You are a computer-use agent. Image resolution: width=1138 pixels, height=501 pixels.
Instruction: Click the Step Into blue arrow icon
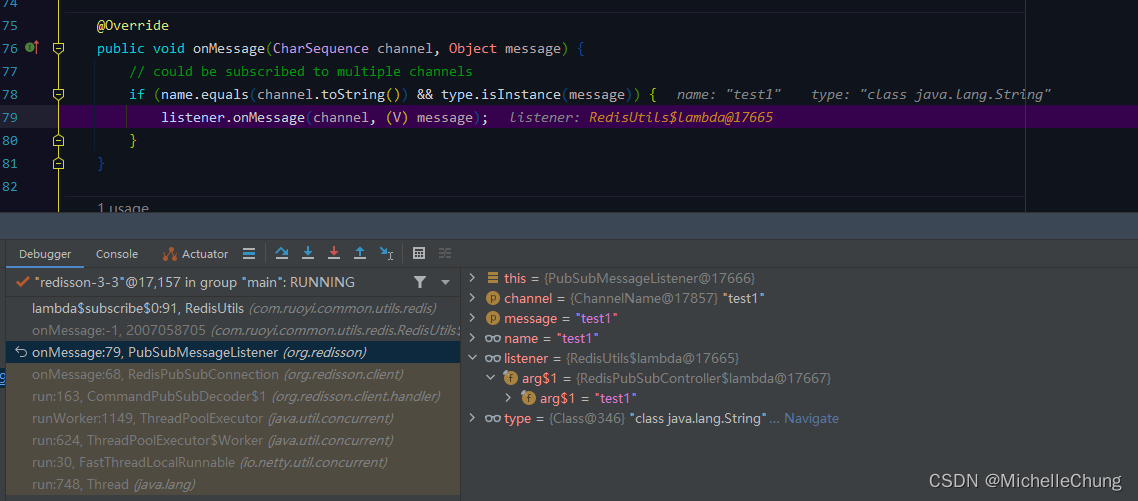tap(308, 253)
